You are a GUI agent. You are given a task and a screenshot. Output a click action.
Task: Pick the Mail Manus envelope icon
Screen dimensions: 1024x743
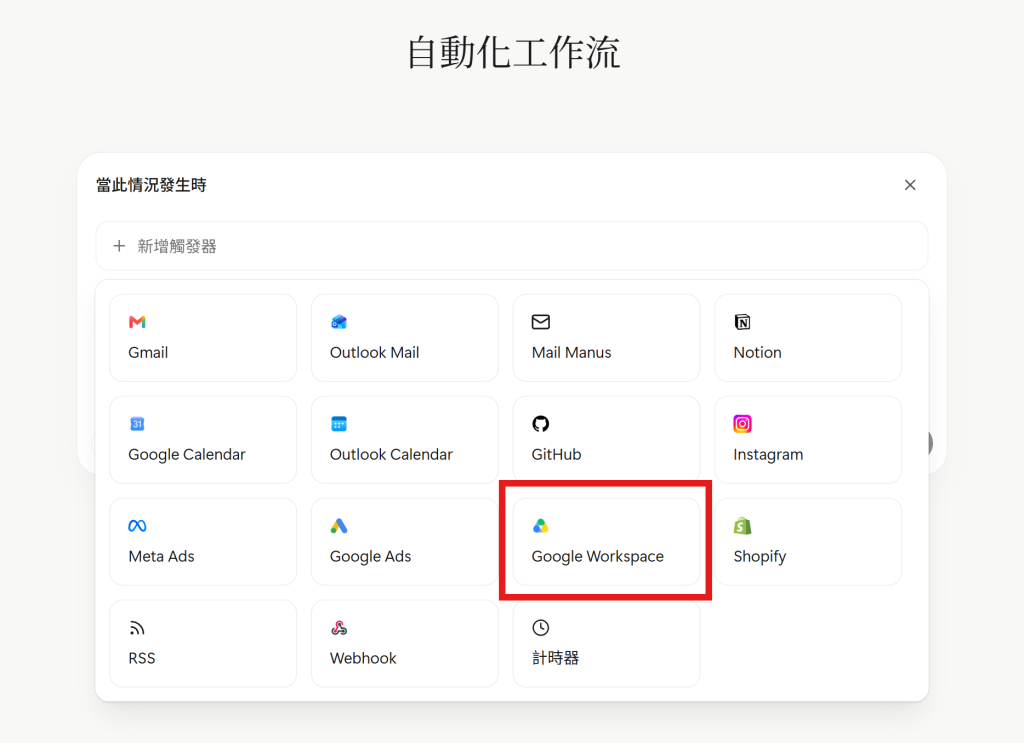click(x=541, y=322)
